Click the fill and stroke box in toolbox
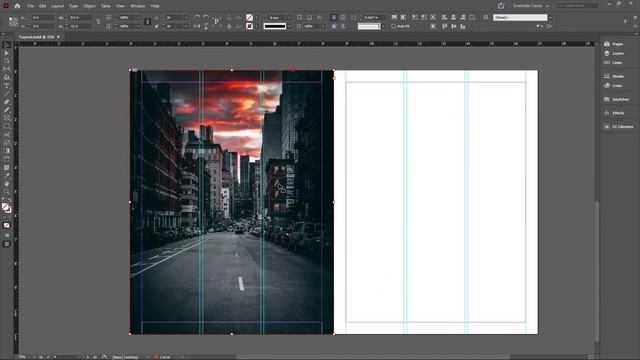Screen dimensions: 640x360 coord(6,208)
